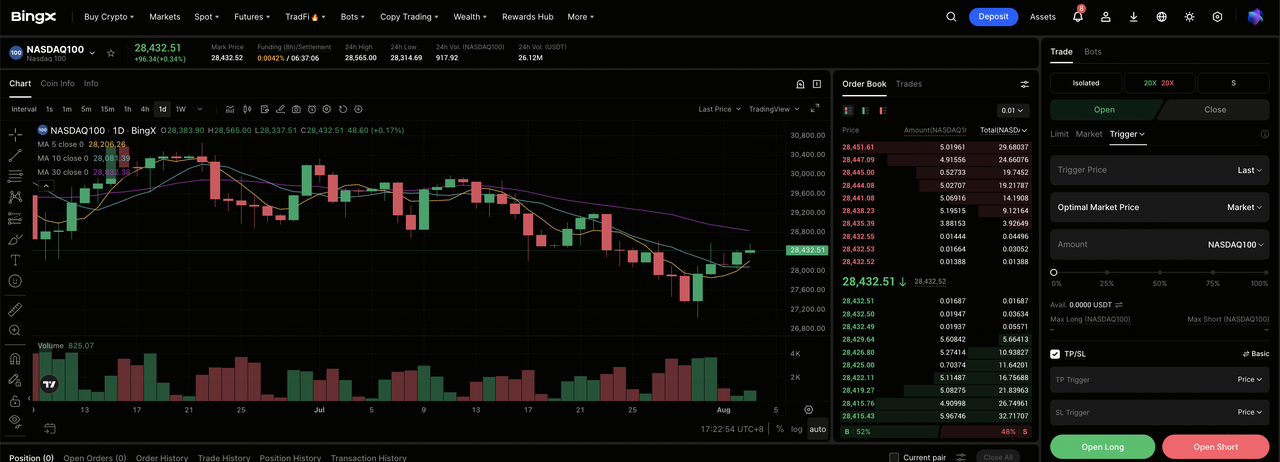Viewport: 1280px width, 462px height.
Task: Open the search magnifier icon in header
Action: coord(951,17)
